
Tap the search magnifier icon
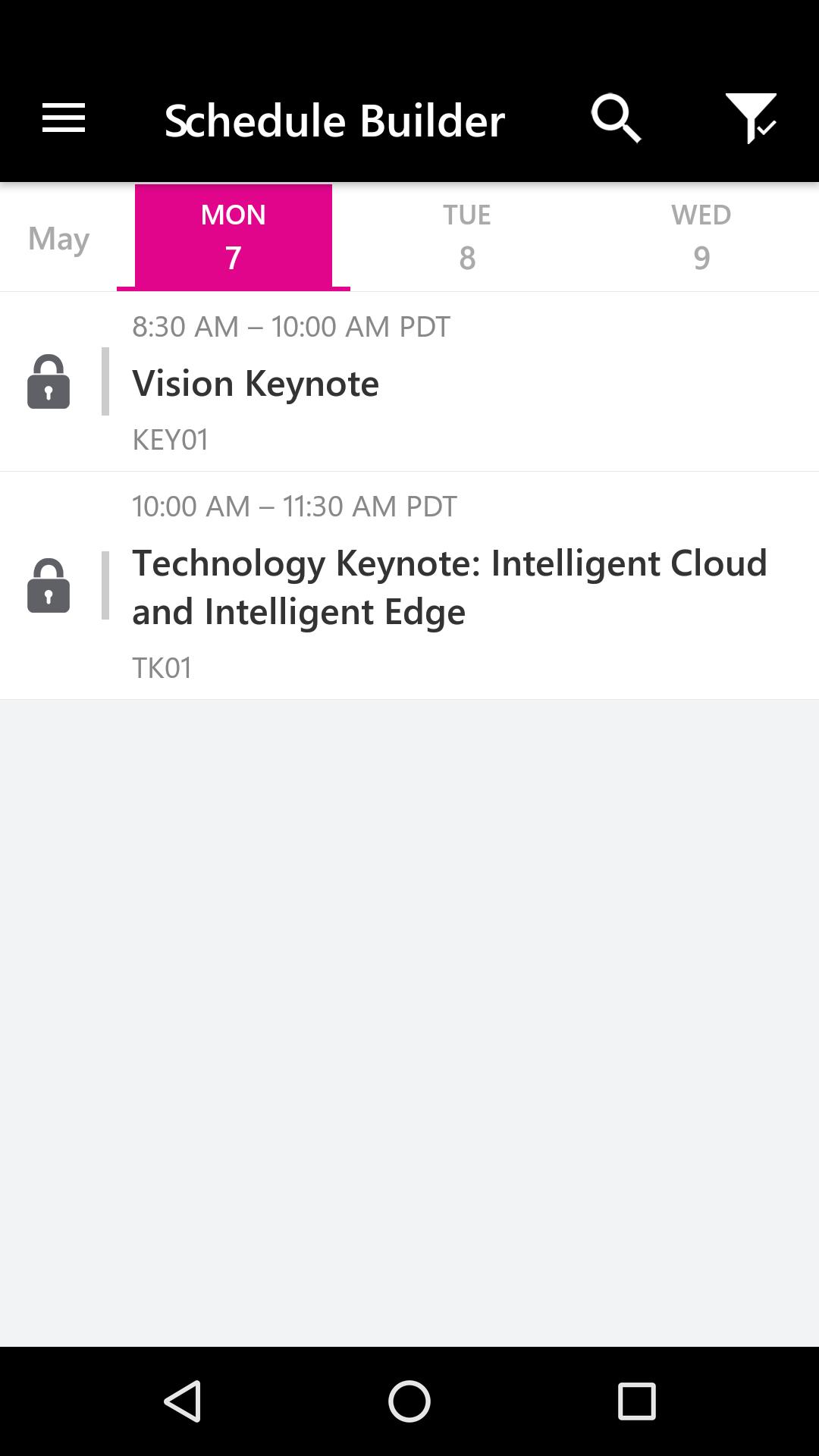pos(616,118)
